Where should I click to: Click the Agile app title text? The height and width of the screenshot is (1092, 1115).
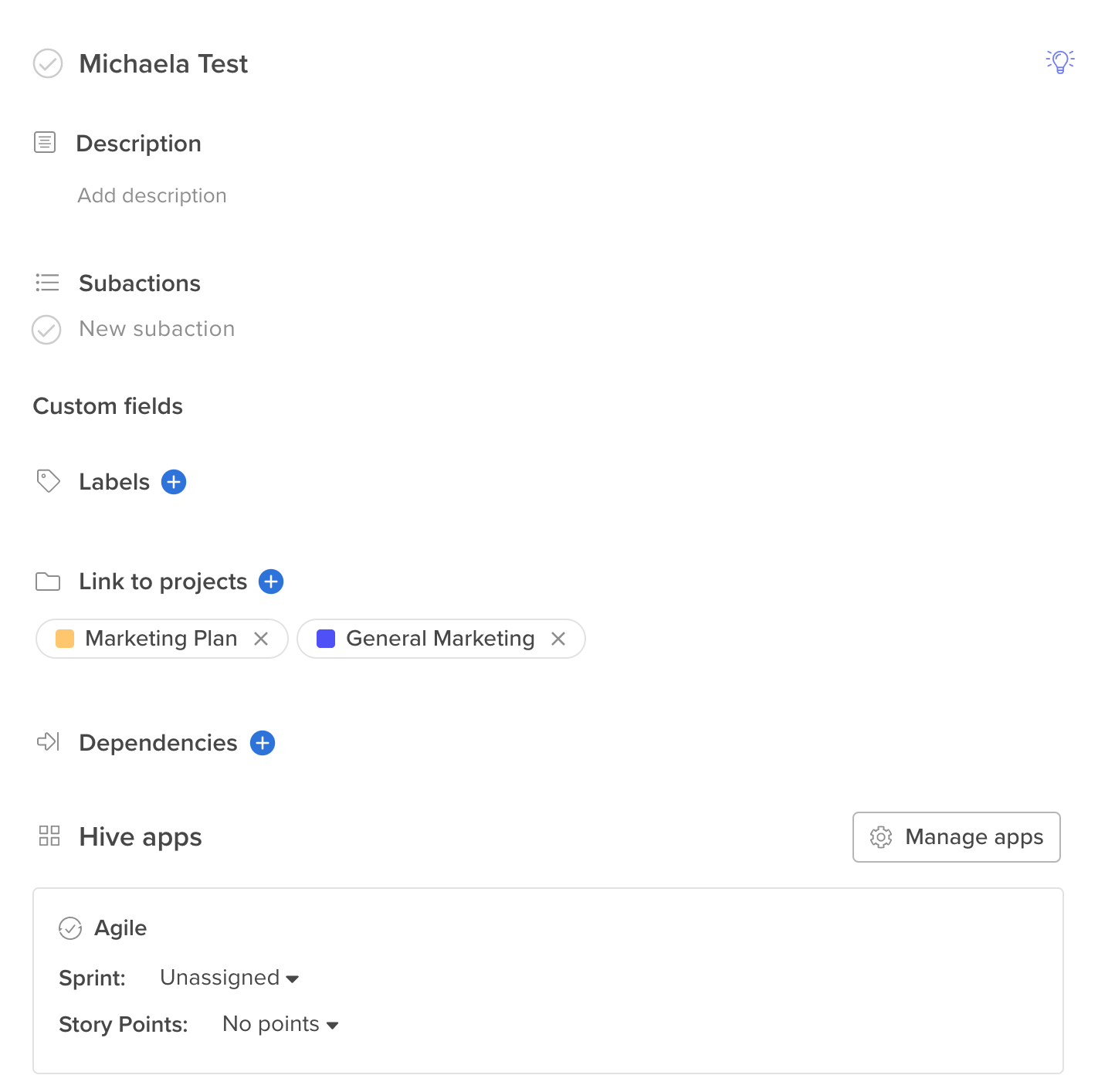click(120, 928)
